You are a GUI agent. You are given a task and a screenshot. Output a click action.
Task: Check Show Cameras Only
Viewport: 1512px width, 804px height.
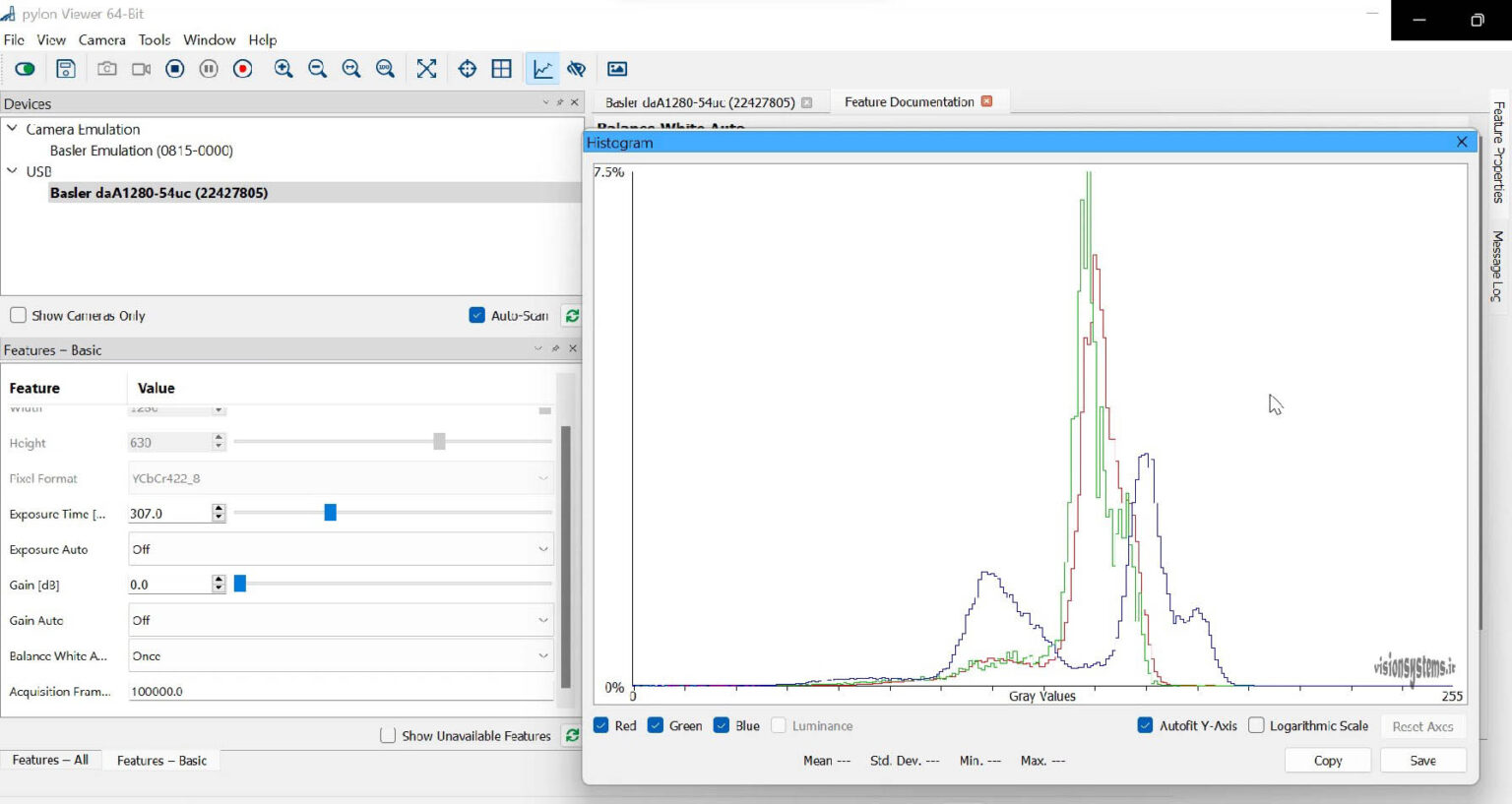tap(18, 315)
